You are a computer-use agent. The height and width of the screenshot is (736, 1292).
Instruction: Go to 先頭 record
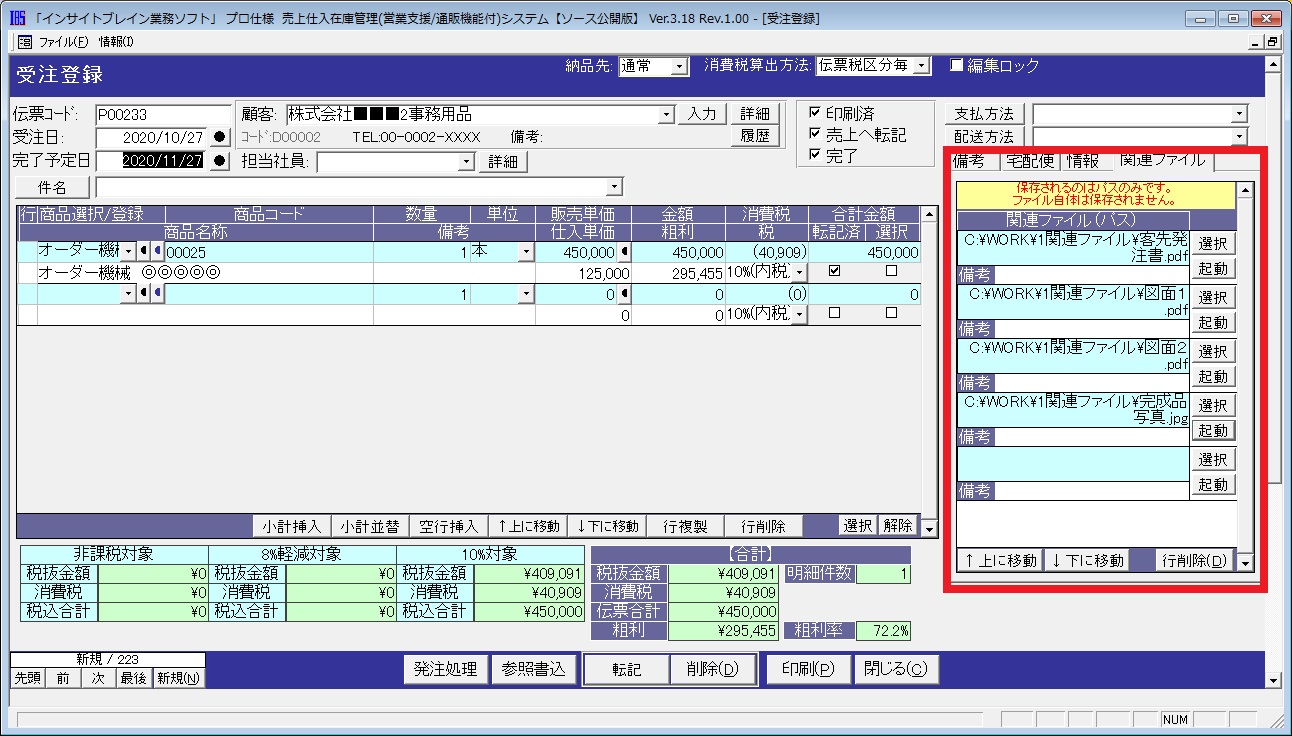click(x=28, y=678)
